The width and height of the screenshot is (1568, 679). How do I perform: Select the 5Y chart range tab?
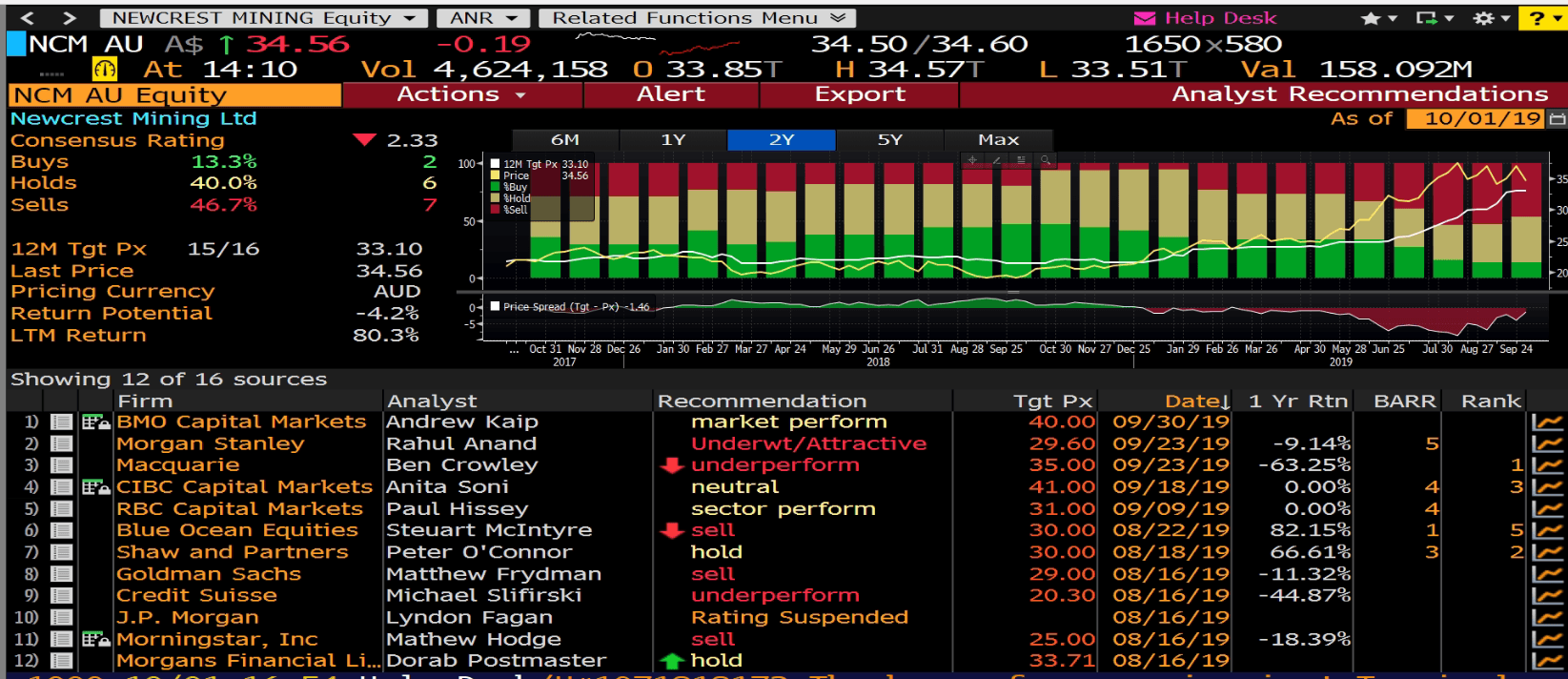click(x=889, y=139)
